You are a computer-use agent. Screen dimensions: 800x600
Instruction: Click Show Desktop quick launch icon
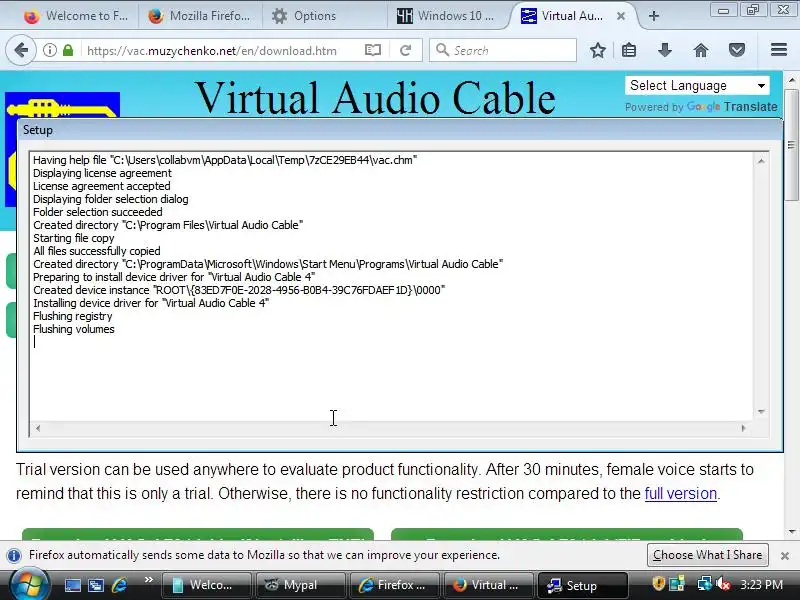pos(72,585)
